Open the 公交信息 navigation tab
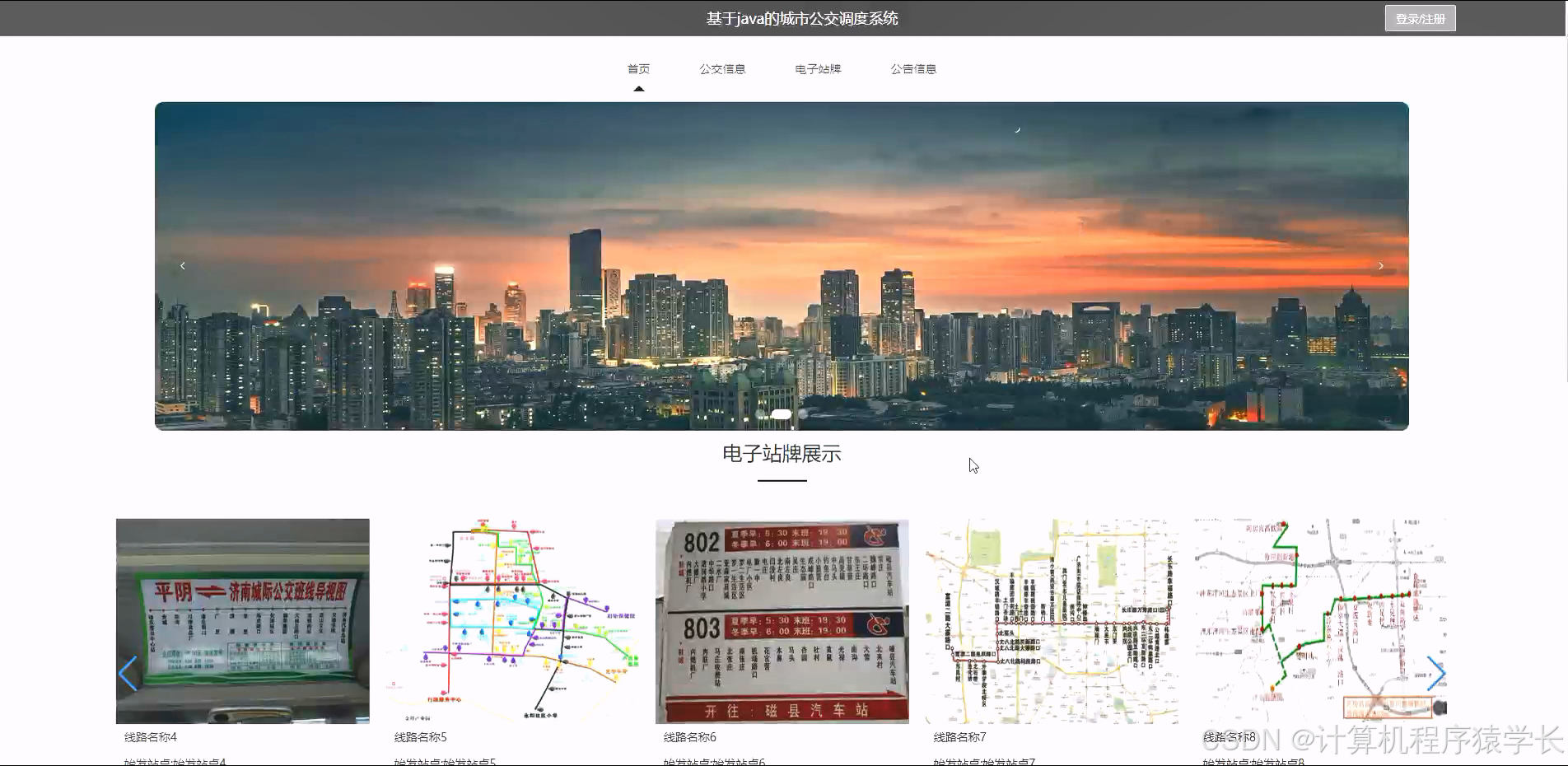 [x=722, y=69]
